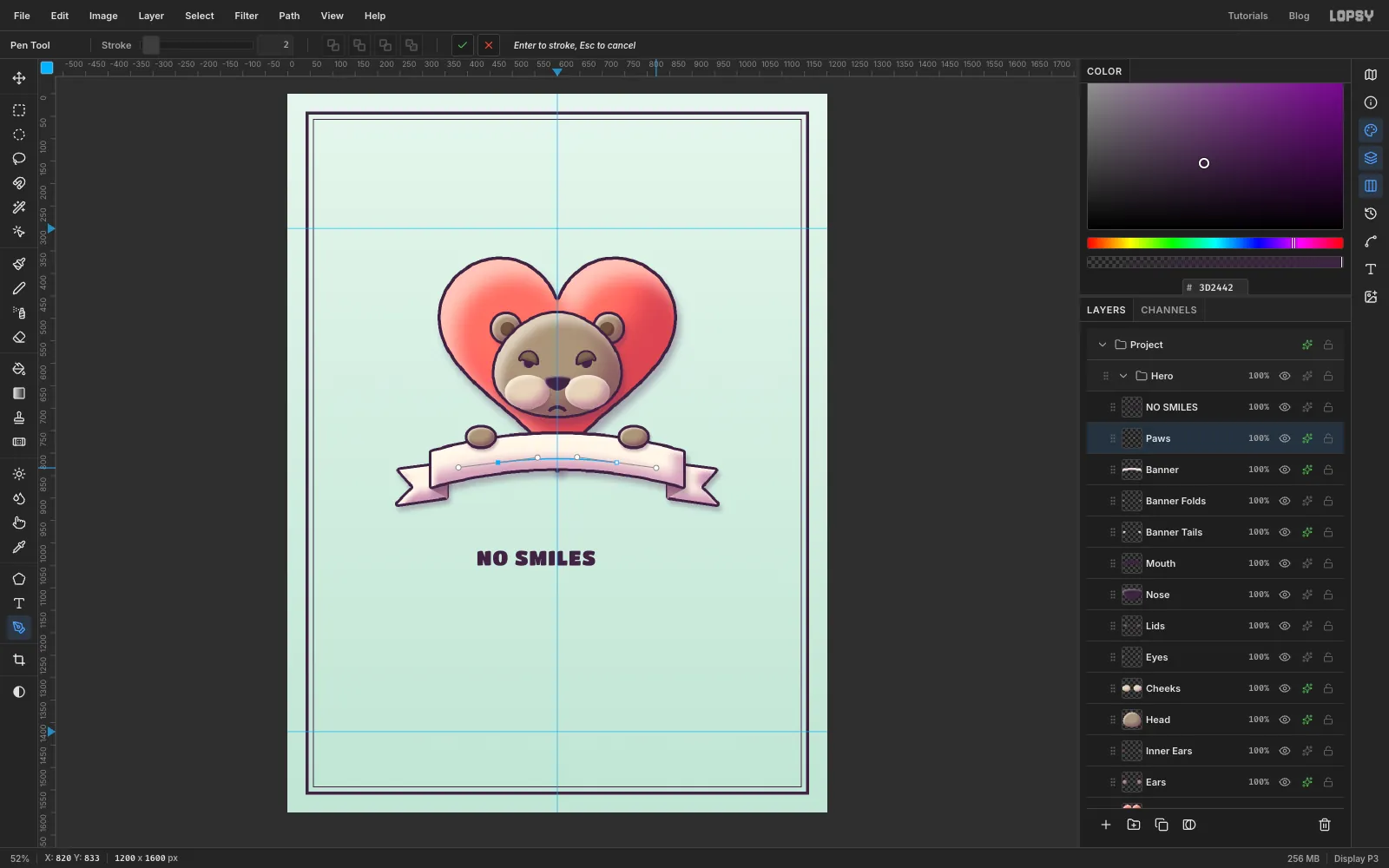This screenshot has width=1389, height=868.
Task: Choose the Text tool in left toolbar
Action: coord(19,603)
